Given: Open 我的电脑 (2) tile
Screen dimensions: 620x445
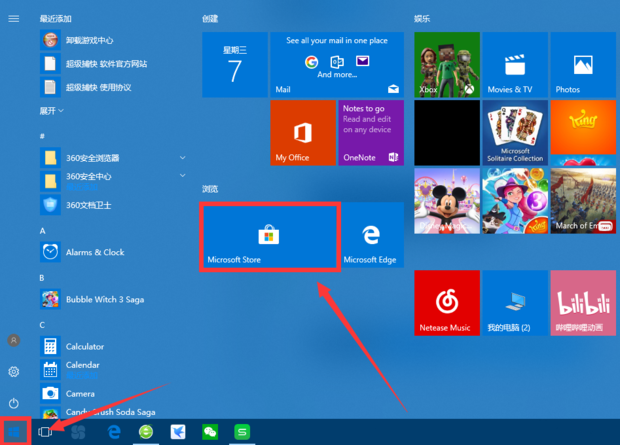Looking at the screenshot, I should [x=515, y=303].
